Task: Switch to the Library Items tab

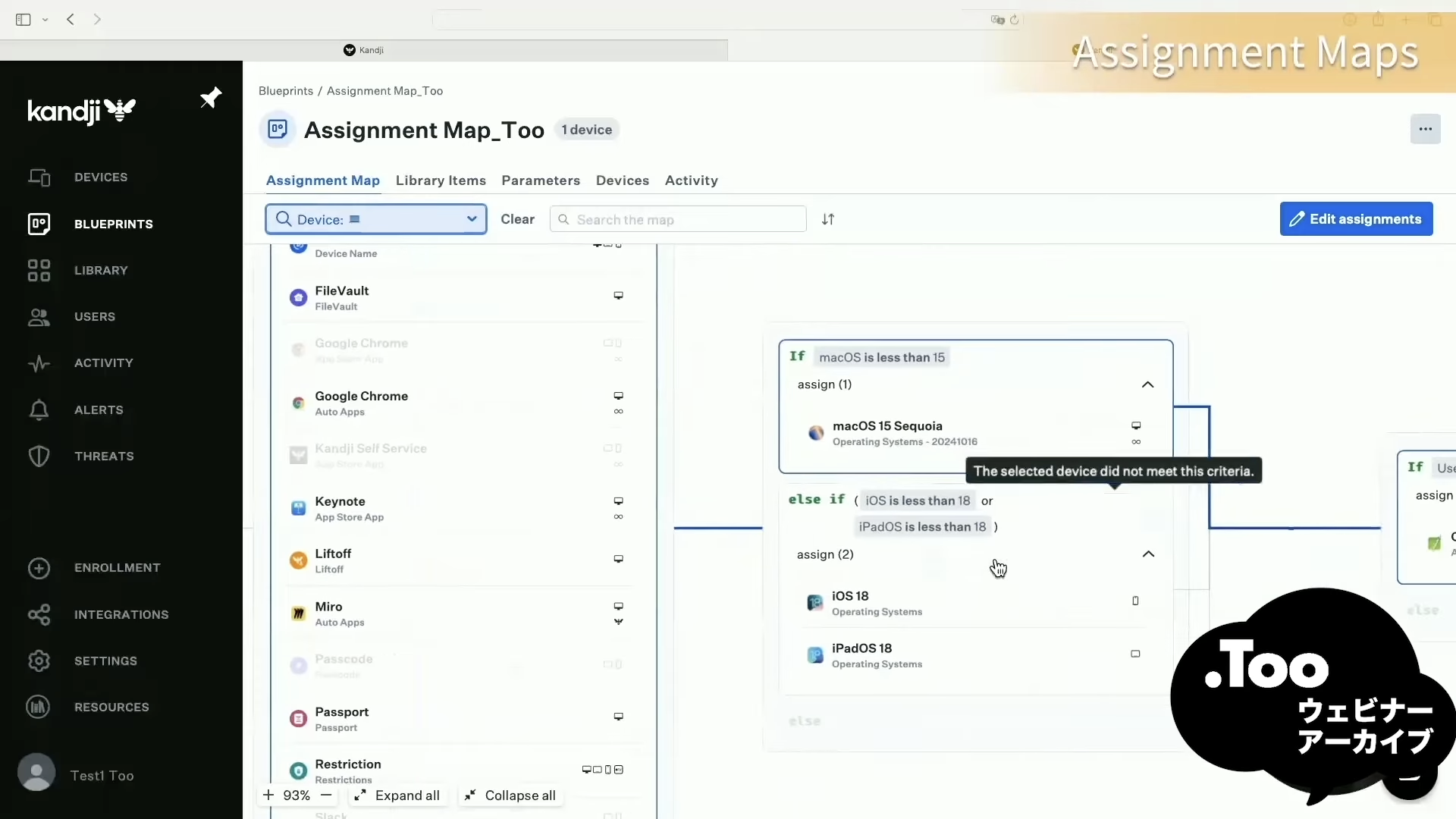Action: pos(441,180)
